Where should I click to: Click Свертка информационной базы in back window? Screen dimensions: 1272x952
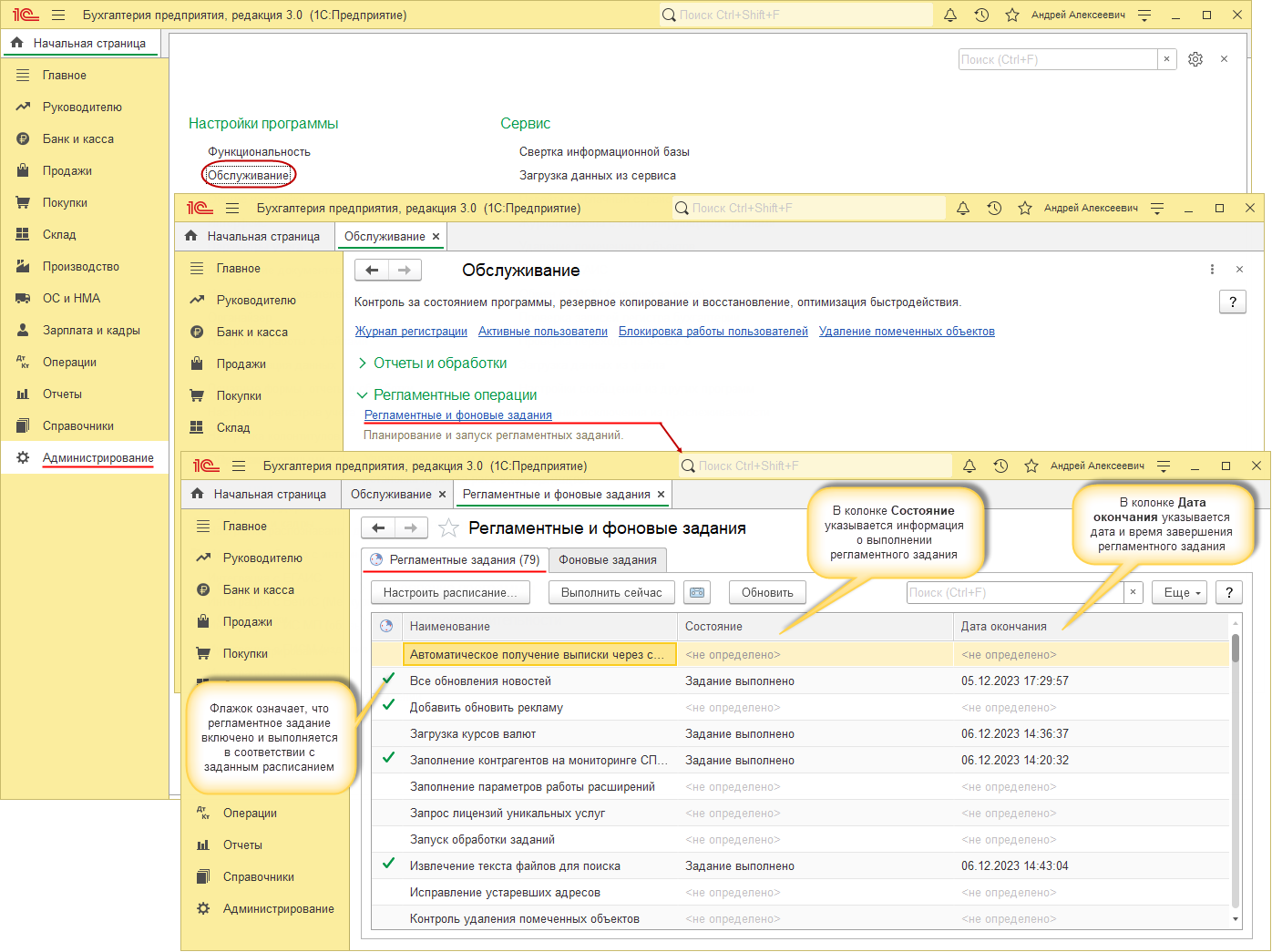click(x=604, y=151)
